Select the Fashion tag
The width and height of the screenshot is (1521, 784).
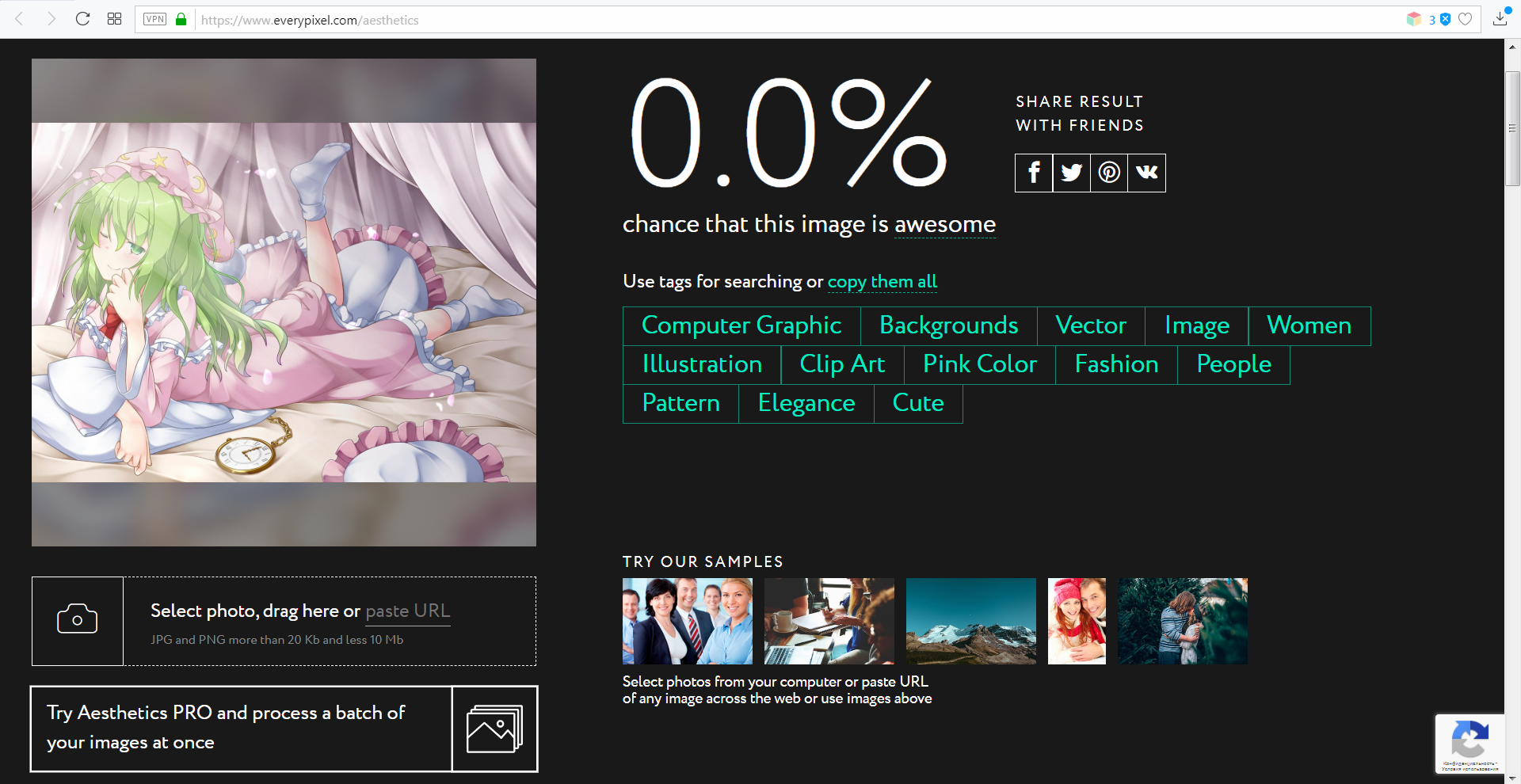point(1116,364)
